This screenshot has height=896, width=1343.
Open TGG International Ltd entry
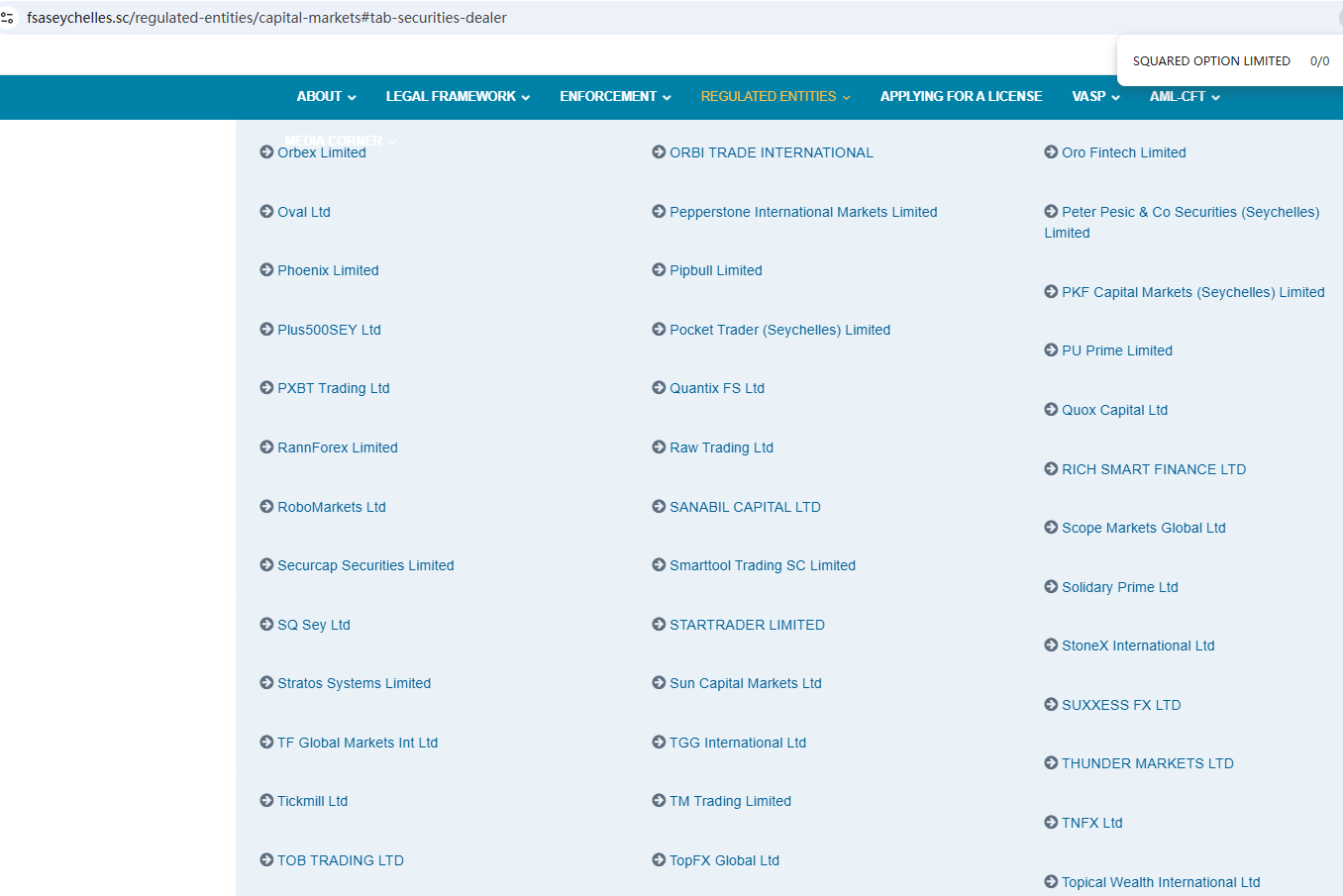[x=738, y=743]
